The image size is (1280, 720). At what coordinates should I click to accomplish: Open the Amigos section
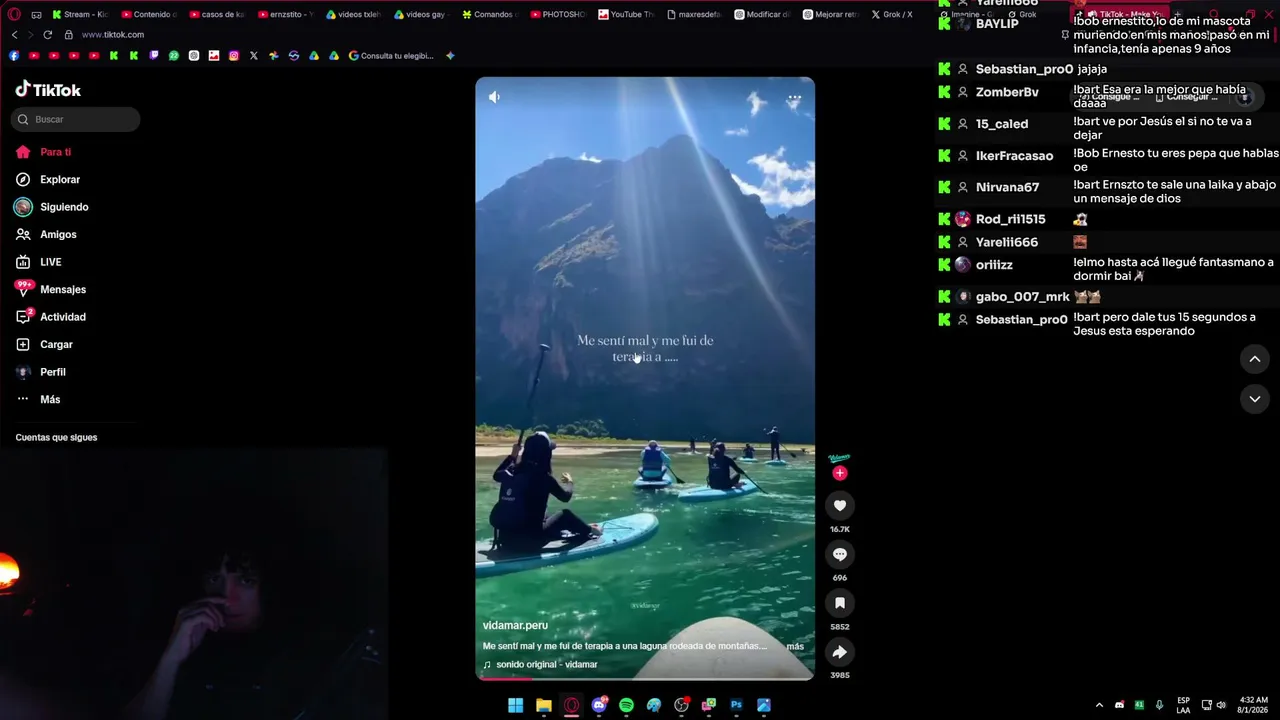tap(45, 234)
